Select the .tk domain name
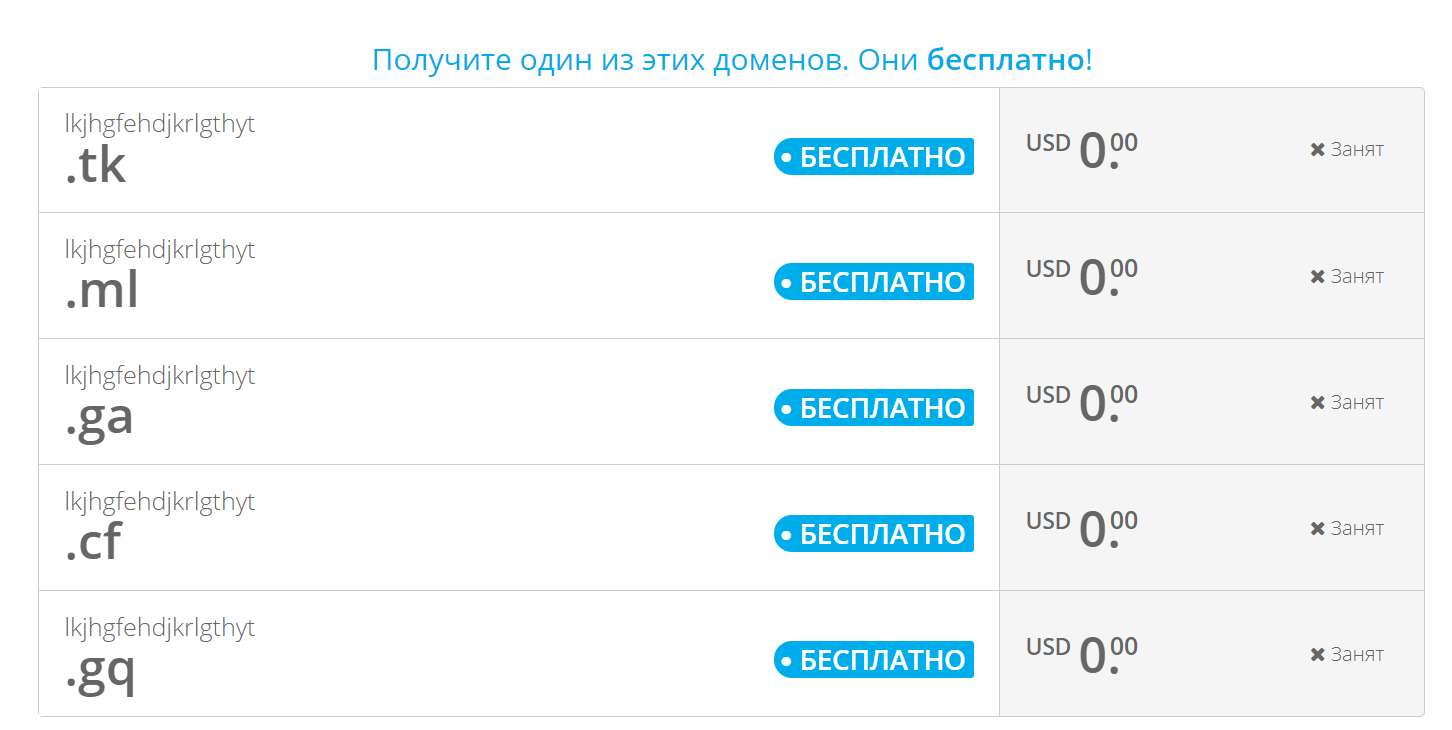 96,167
